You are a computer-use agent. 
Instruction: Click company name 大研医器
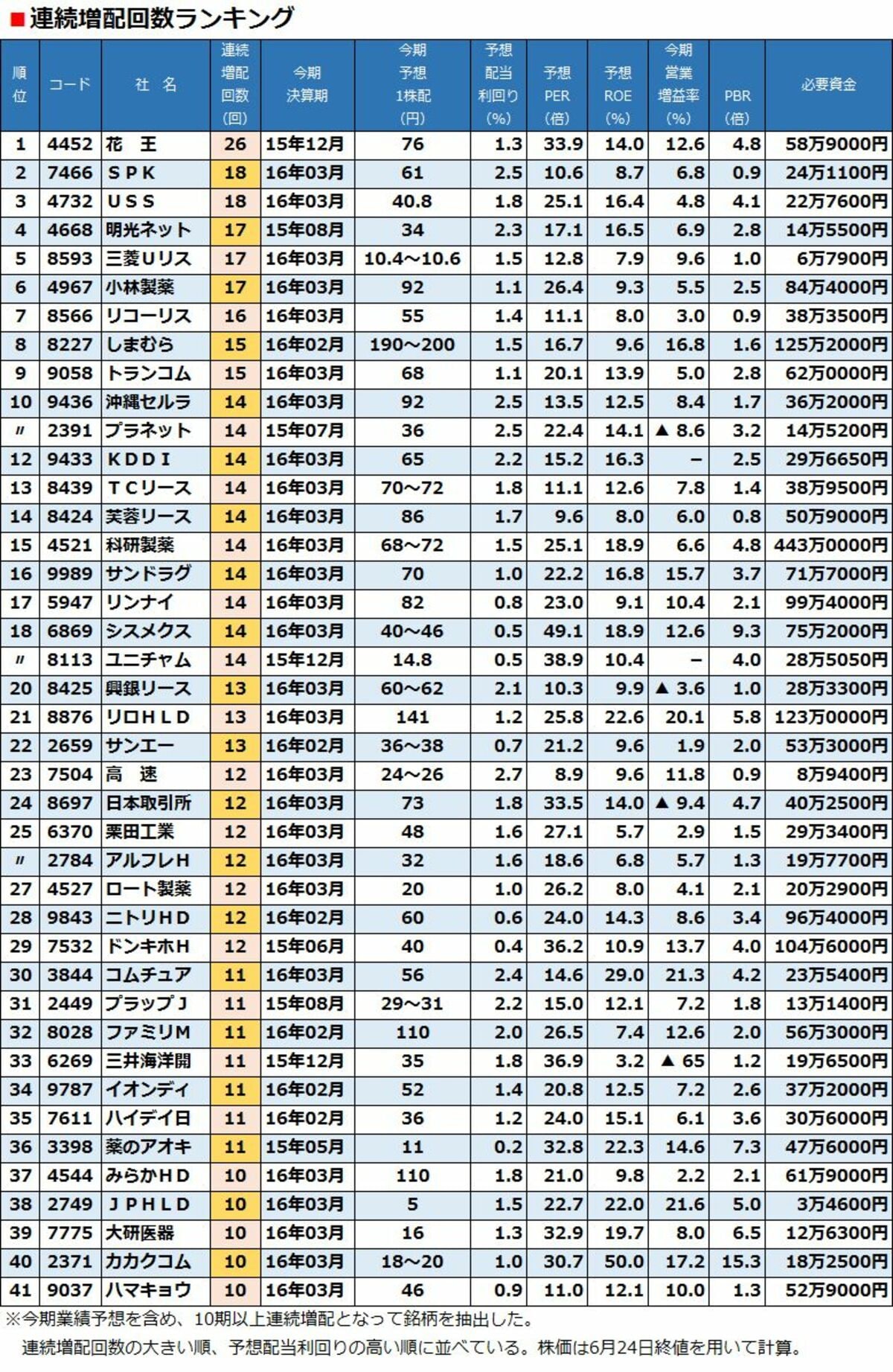point(140,1234)
